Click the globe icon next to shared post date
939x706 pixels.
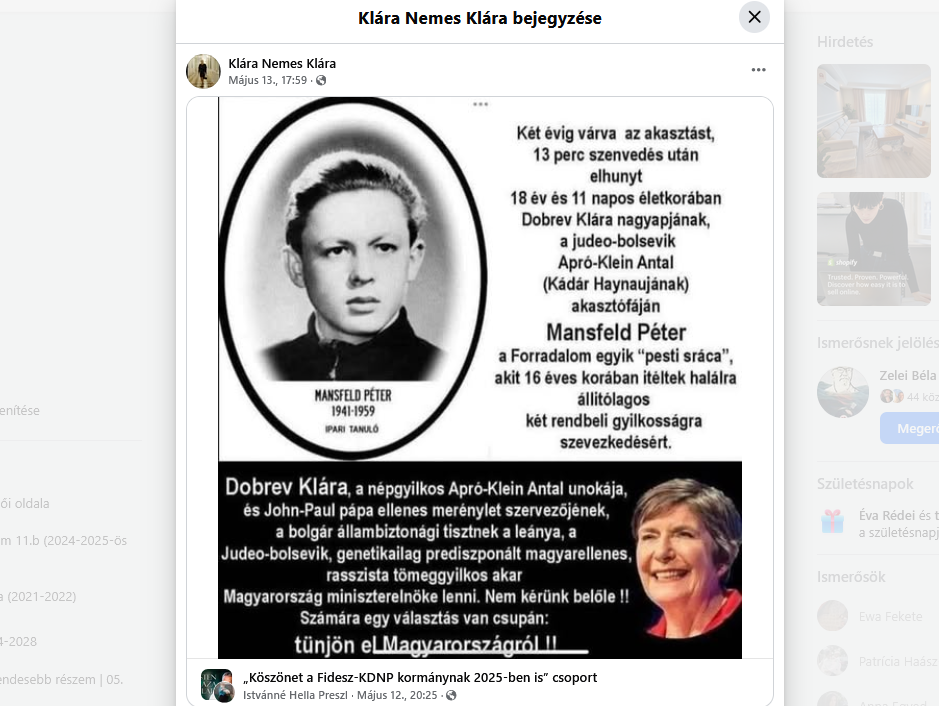point(452,695)
